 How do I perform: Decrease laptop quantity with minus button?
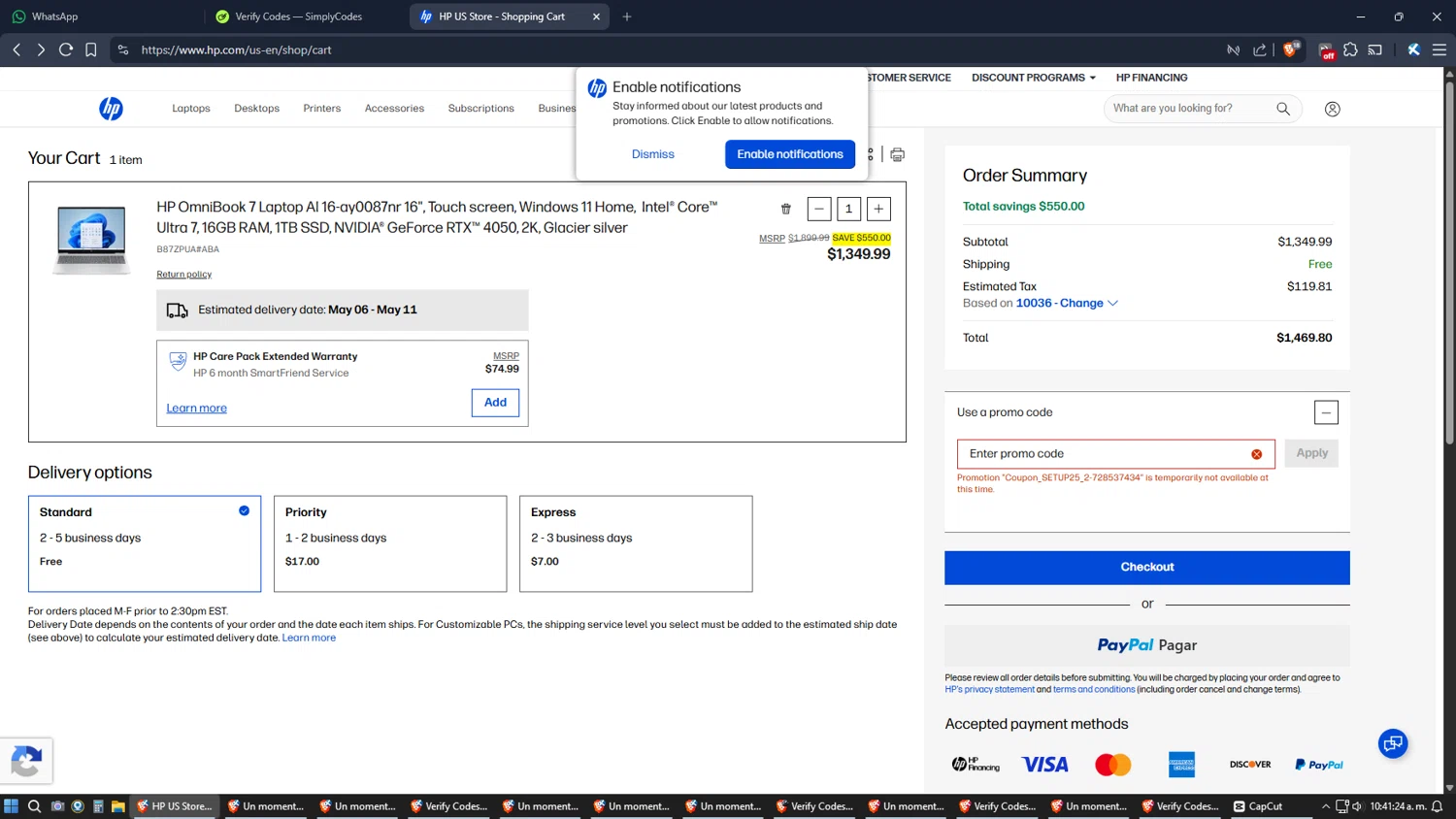pyautogui.click(x=819, y=209)
